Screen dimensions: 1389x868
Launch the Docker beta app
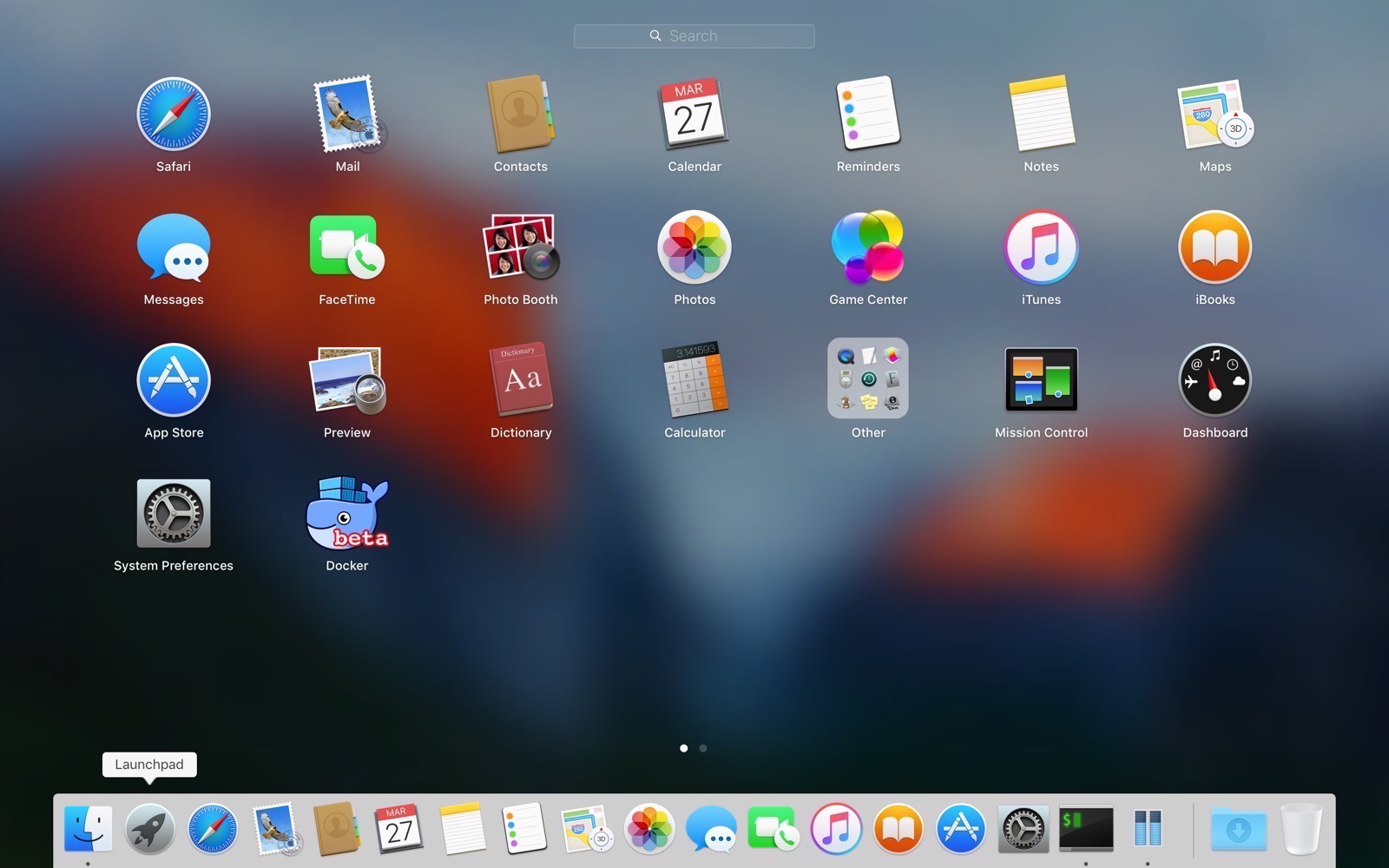point(346,513)
